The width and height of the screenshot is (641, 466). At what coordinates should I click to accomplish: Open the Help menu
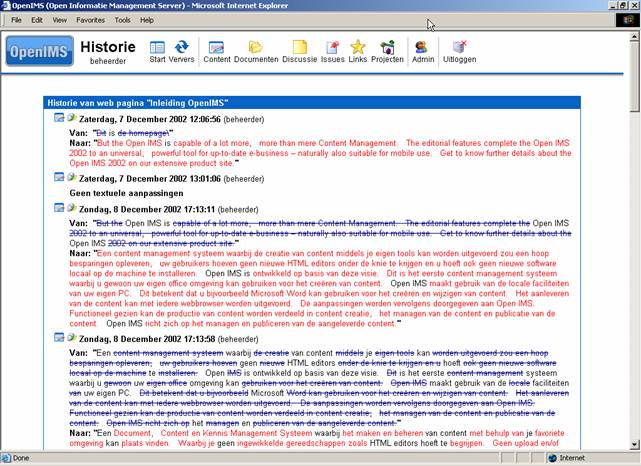[x=147, y=20]
